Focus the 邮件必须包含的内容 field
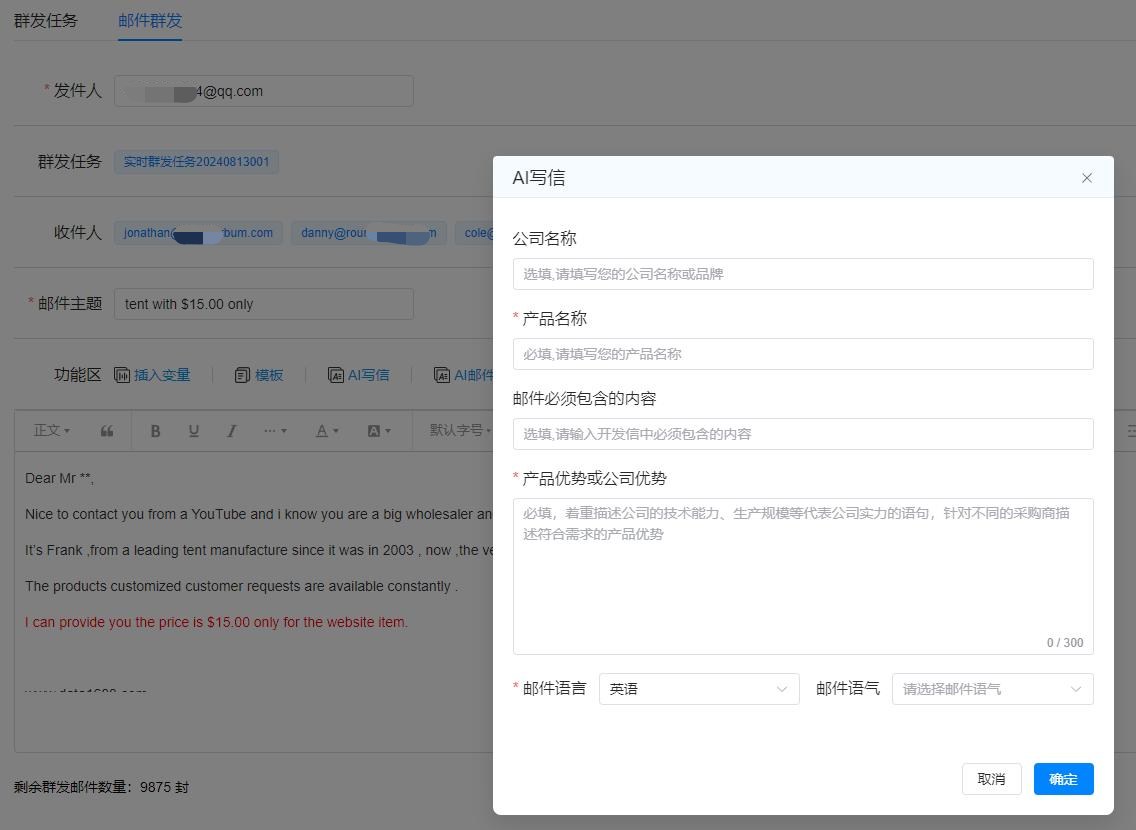Viewport: 1136px width, 830px height. [x=803, y=434]
